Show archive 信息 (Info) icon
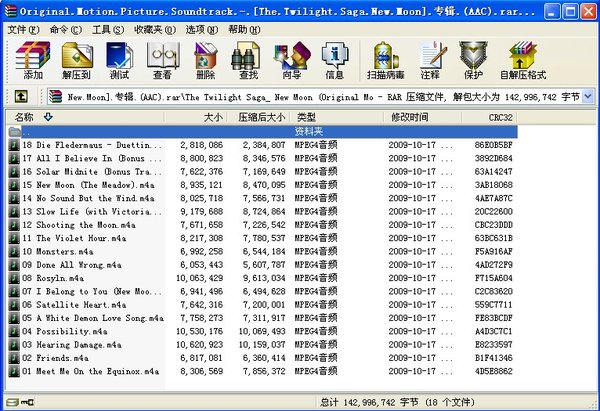 [x=334, y=60]
